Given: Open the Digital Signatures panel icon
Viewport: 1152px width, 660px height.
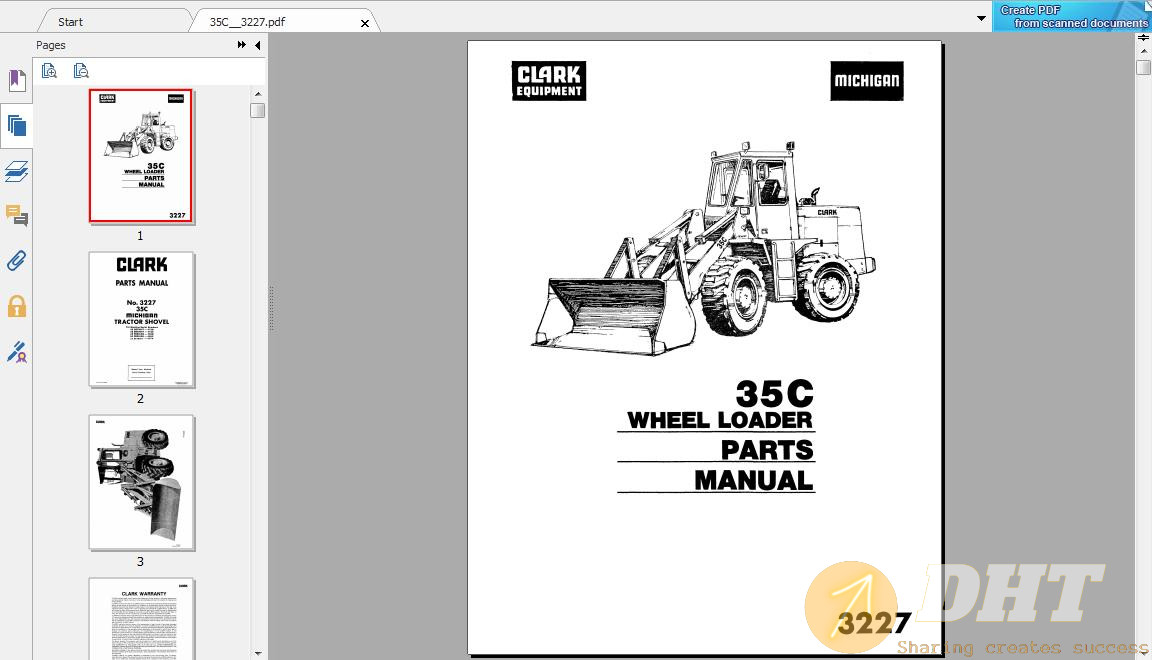Looking at the screenshot, I should pos(16,352).
